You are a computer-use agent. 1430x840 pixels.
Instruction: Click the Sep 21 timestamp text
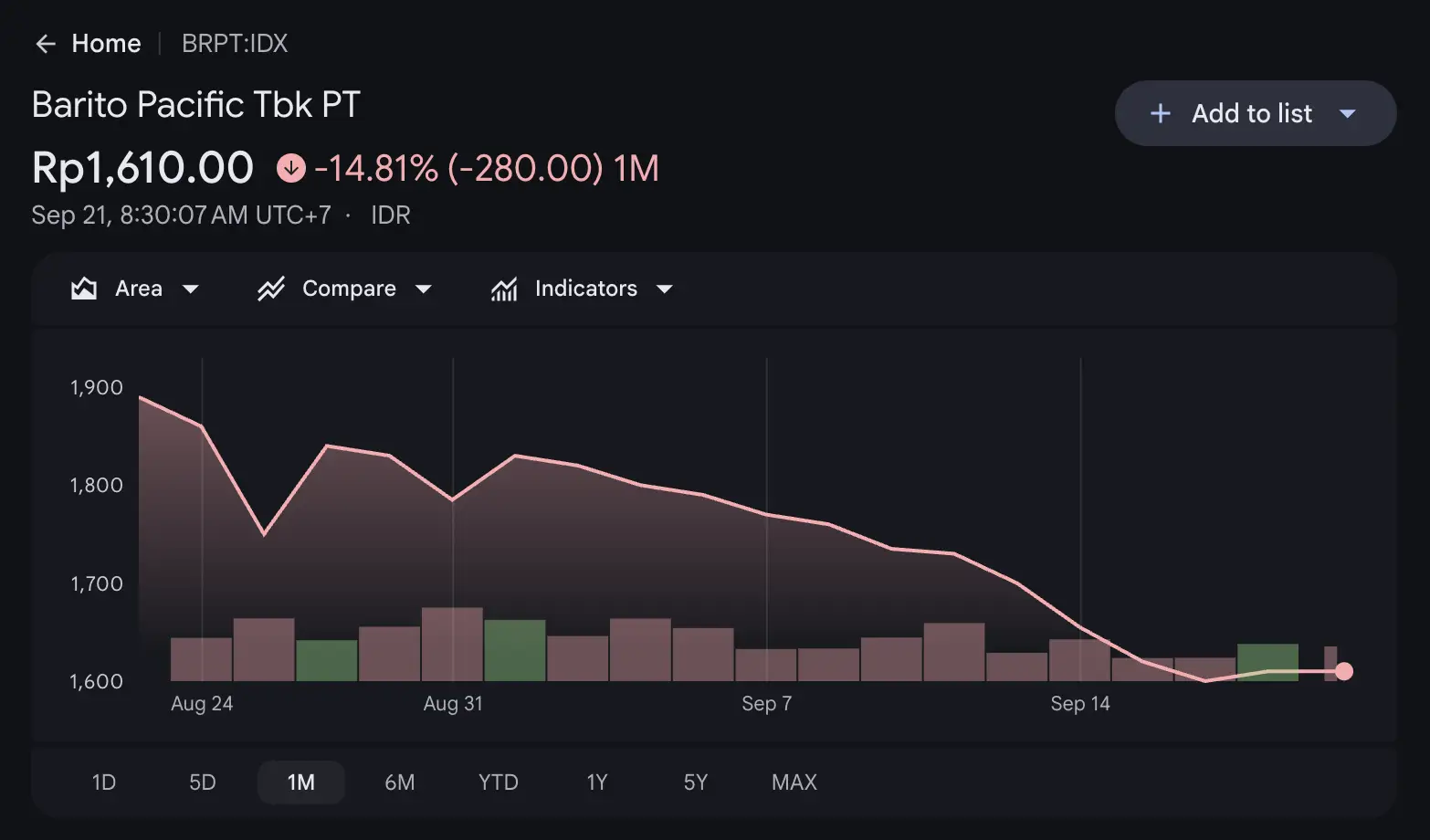click(x=182, y=215)
